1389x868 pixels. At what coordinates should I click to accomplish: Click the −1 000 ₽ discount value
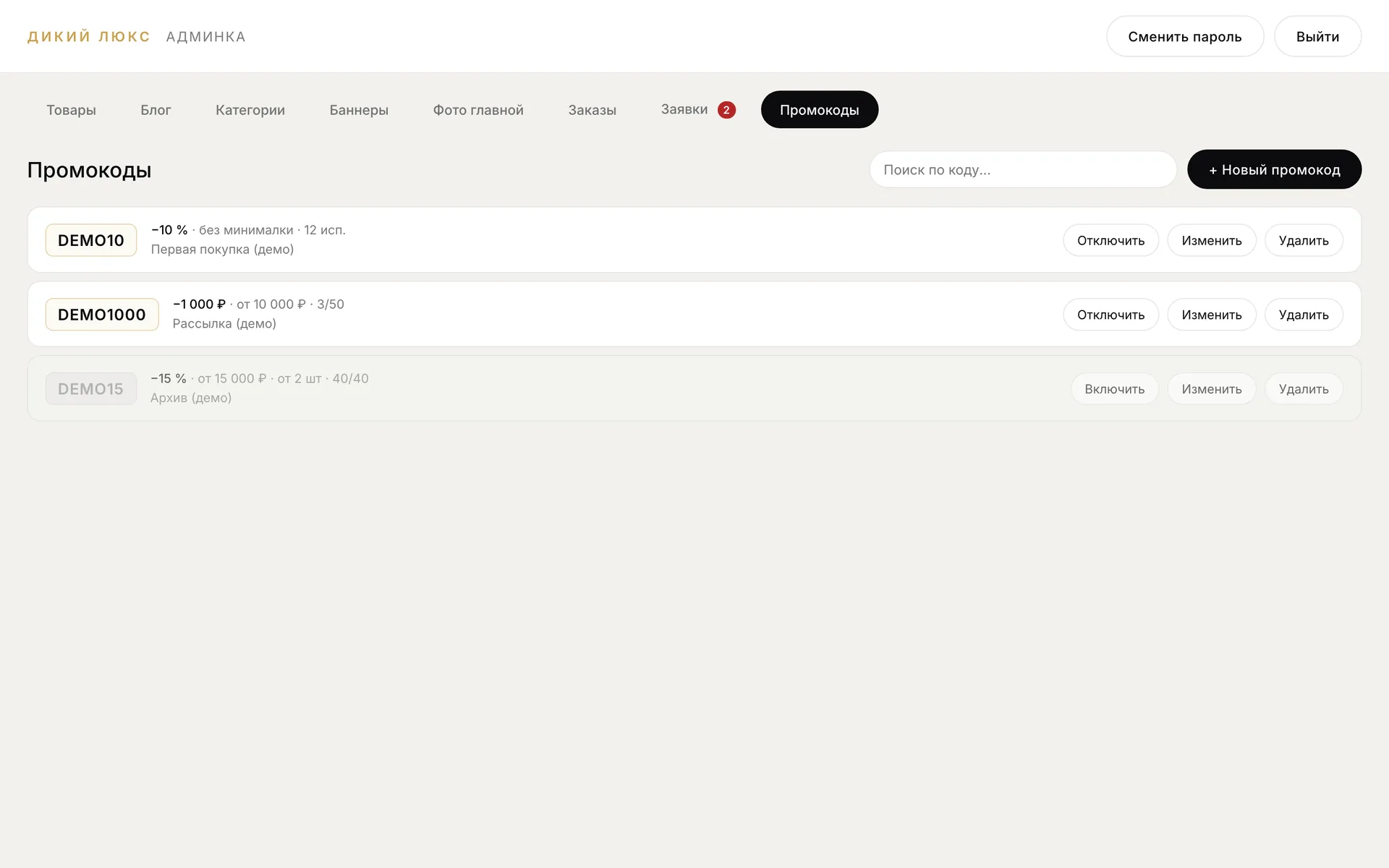tap(199, 305)
